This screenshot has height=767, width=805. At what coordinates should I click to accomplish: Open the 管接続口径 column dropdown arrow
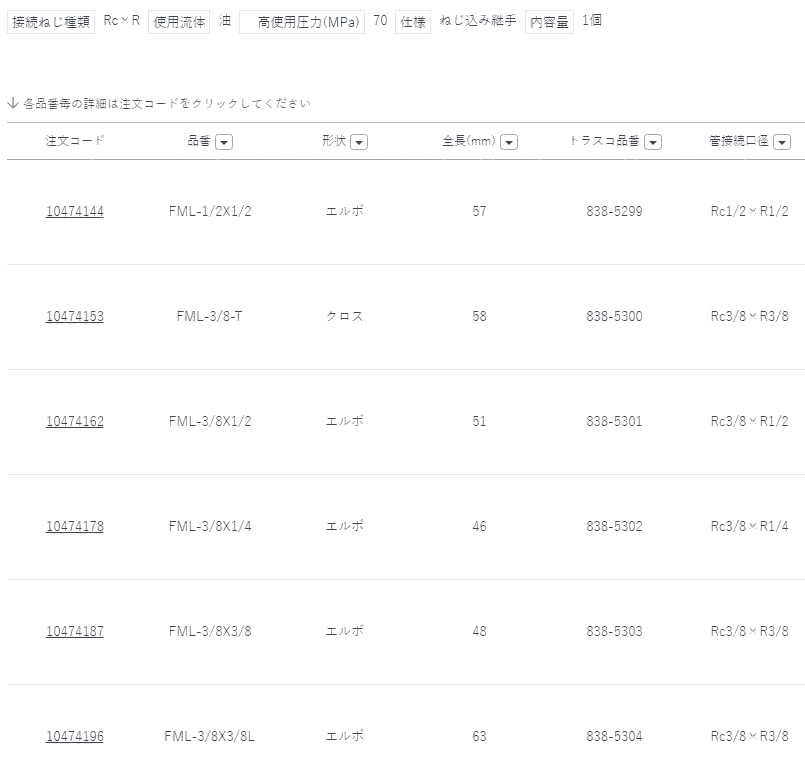(x=782, y=142)
